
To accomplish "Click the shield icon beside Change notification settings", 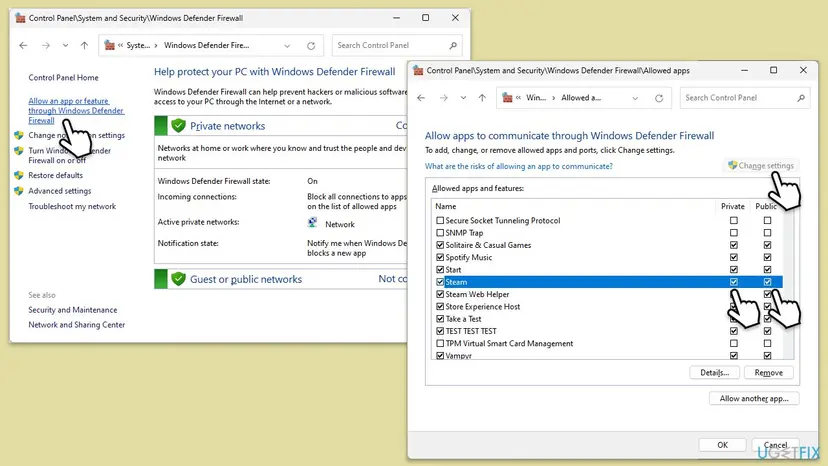I will pos(19,135).
